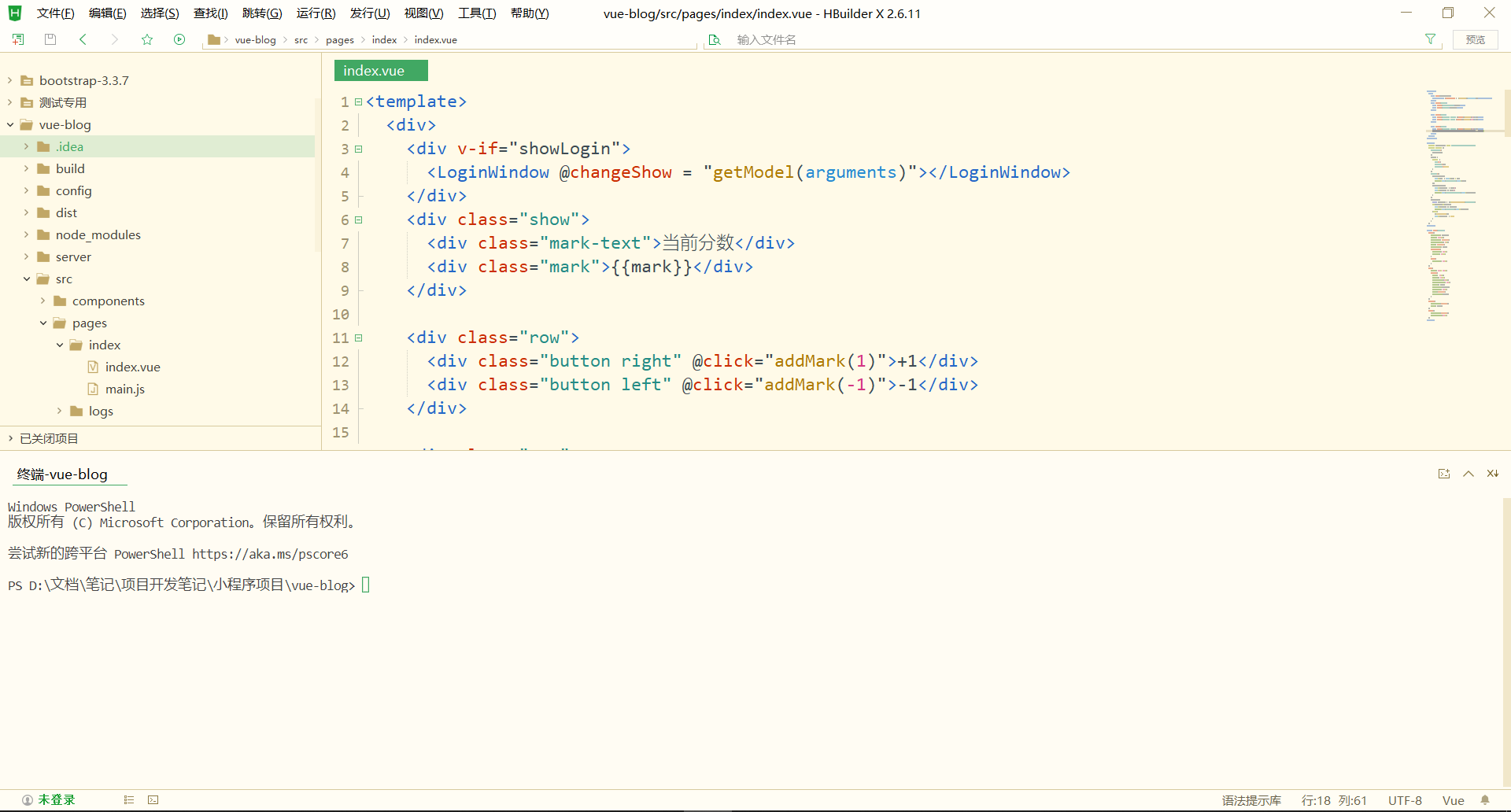Screen dimensions: 1511x812
Task: Open a new terminal with plus icon
Action: click(x=1444, y=474)
